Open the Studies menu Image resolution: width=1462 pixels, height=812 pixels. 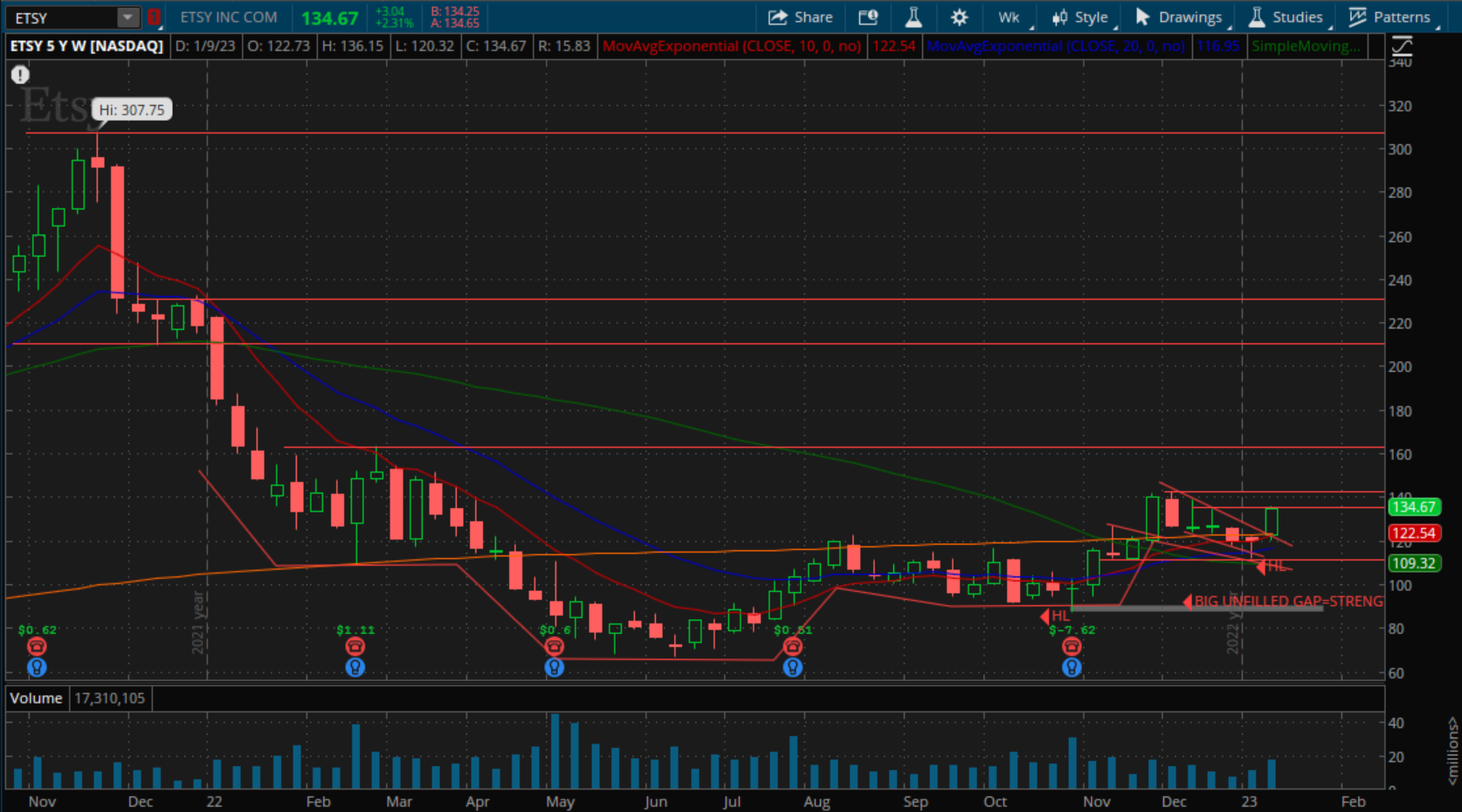(1287, 17)
